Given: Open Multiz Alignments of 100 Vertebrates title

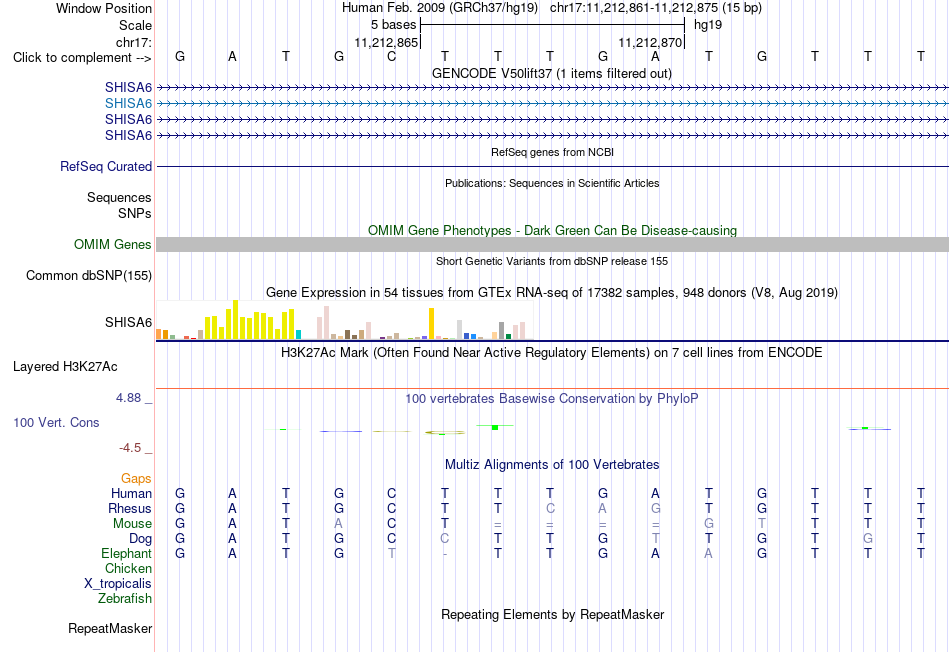Looking at the screenshot, I should click(x=552, y=465).
